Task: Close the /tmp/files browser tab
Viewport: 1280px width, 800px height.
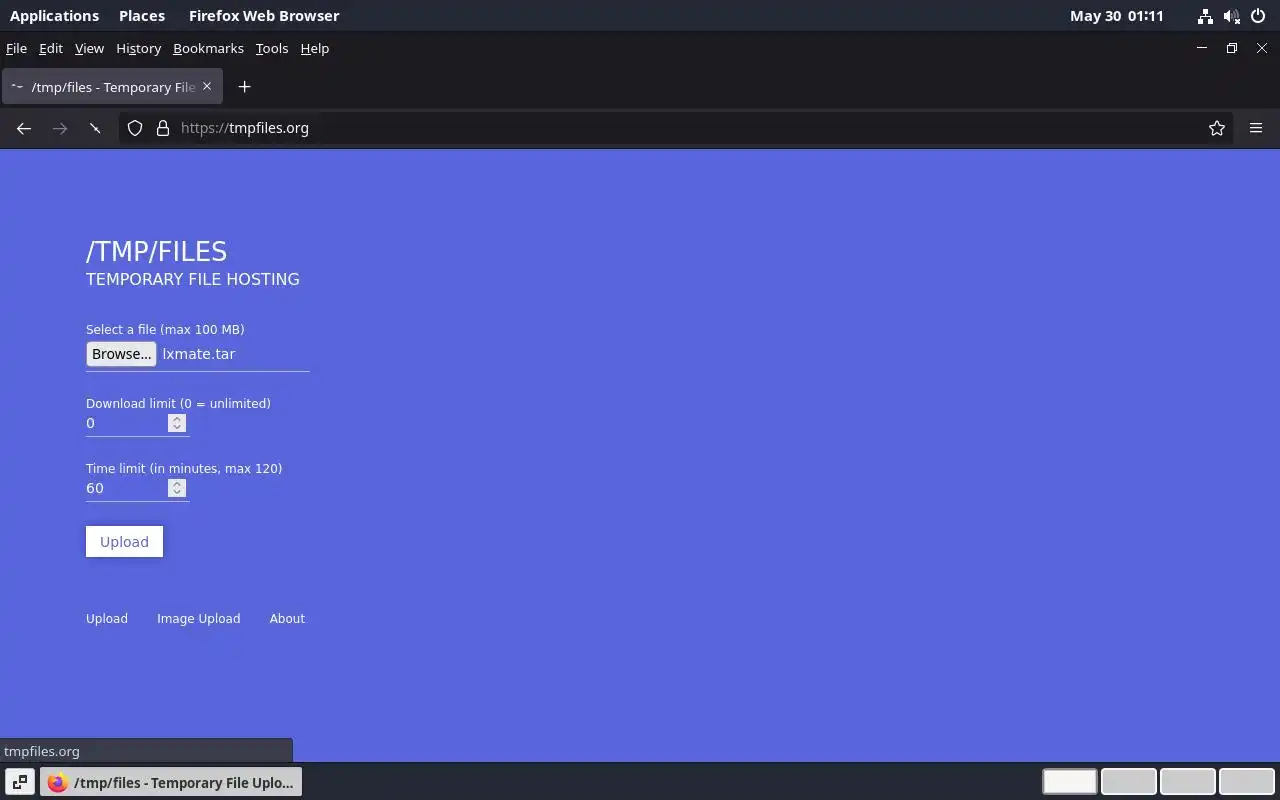Action: tap(207, 86)
